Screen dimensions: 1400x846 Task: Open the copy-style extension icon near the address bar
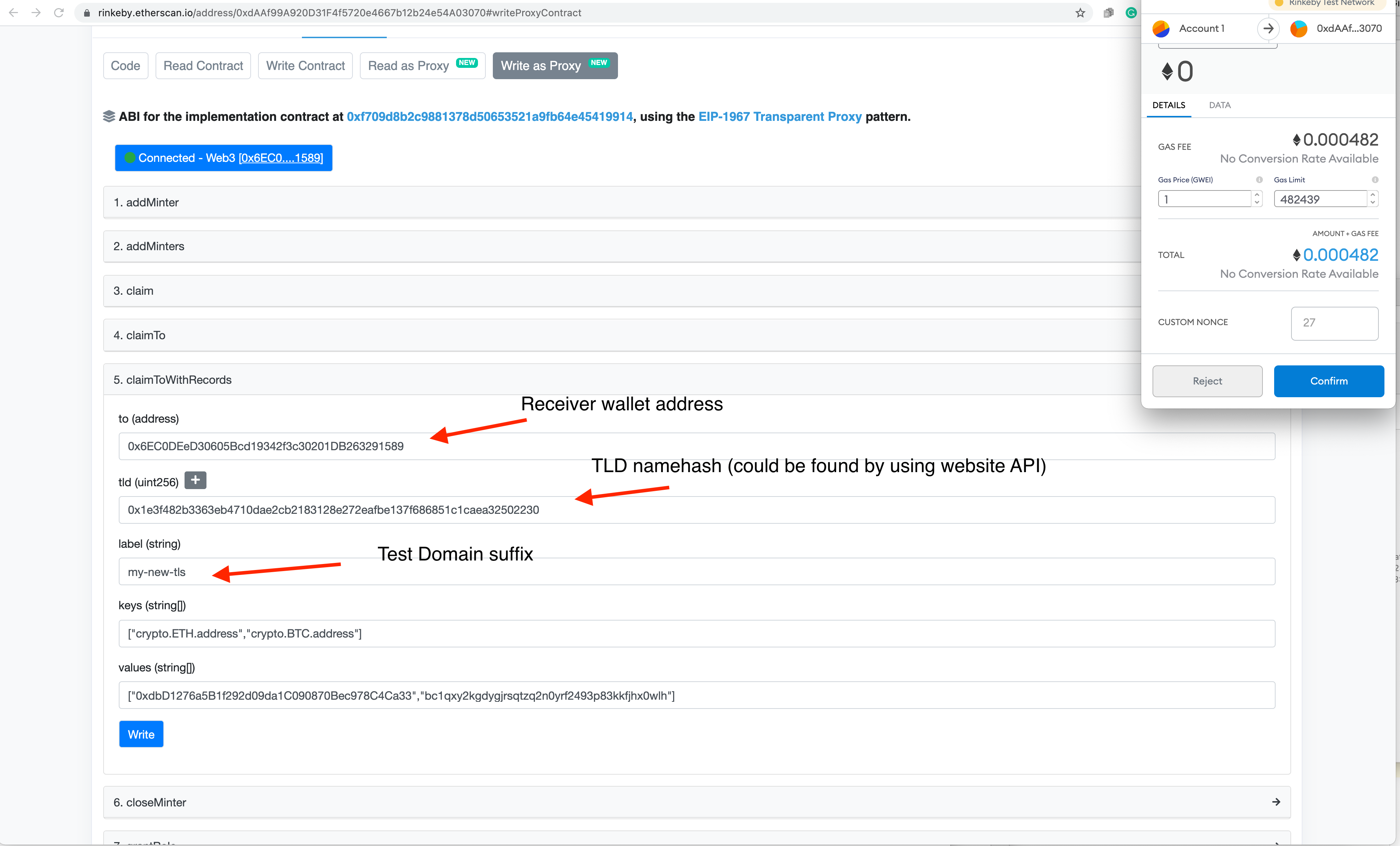[x=1109, y=12]
